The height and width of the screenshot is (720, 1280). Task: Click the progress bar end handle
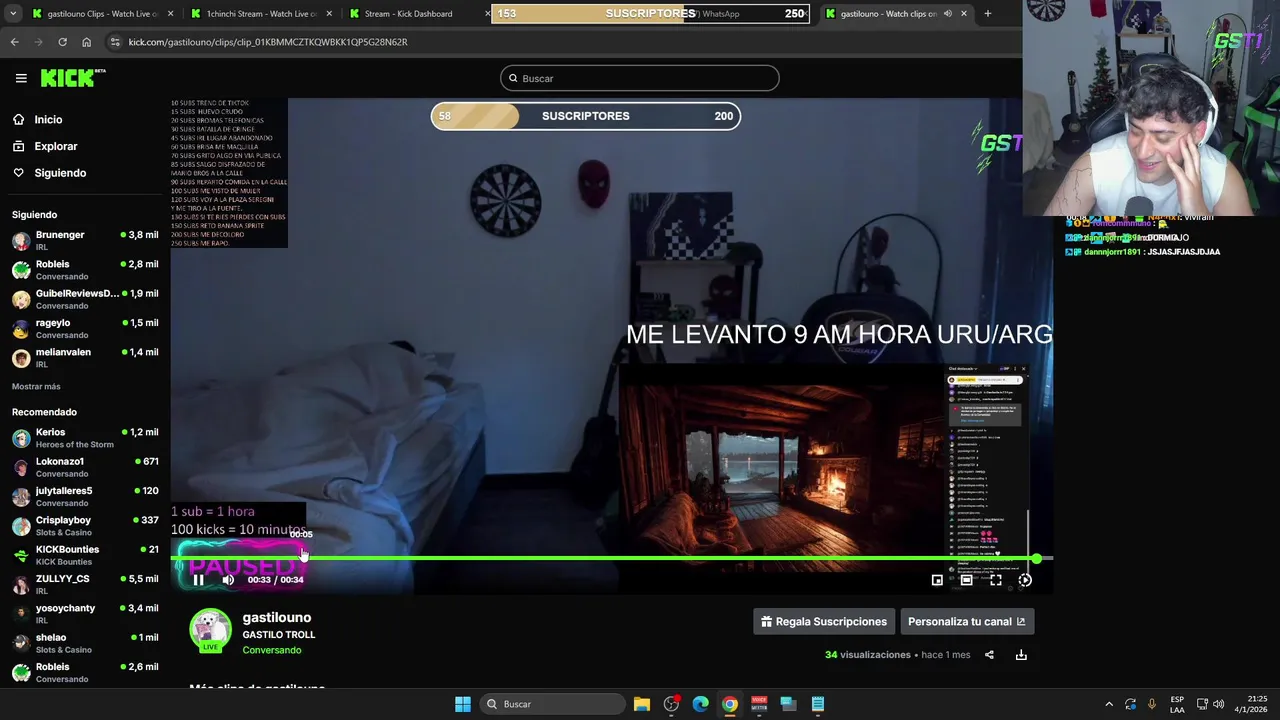(x=1037, y=558)
